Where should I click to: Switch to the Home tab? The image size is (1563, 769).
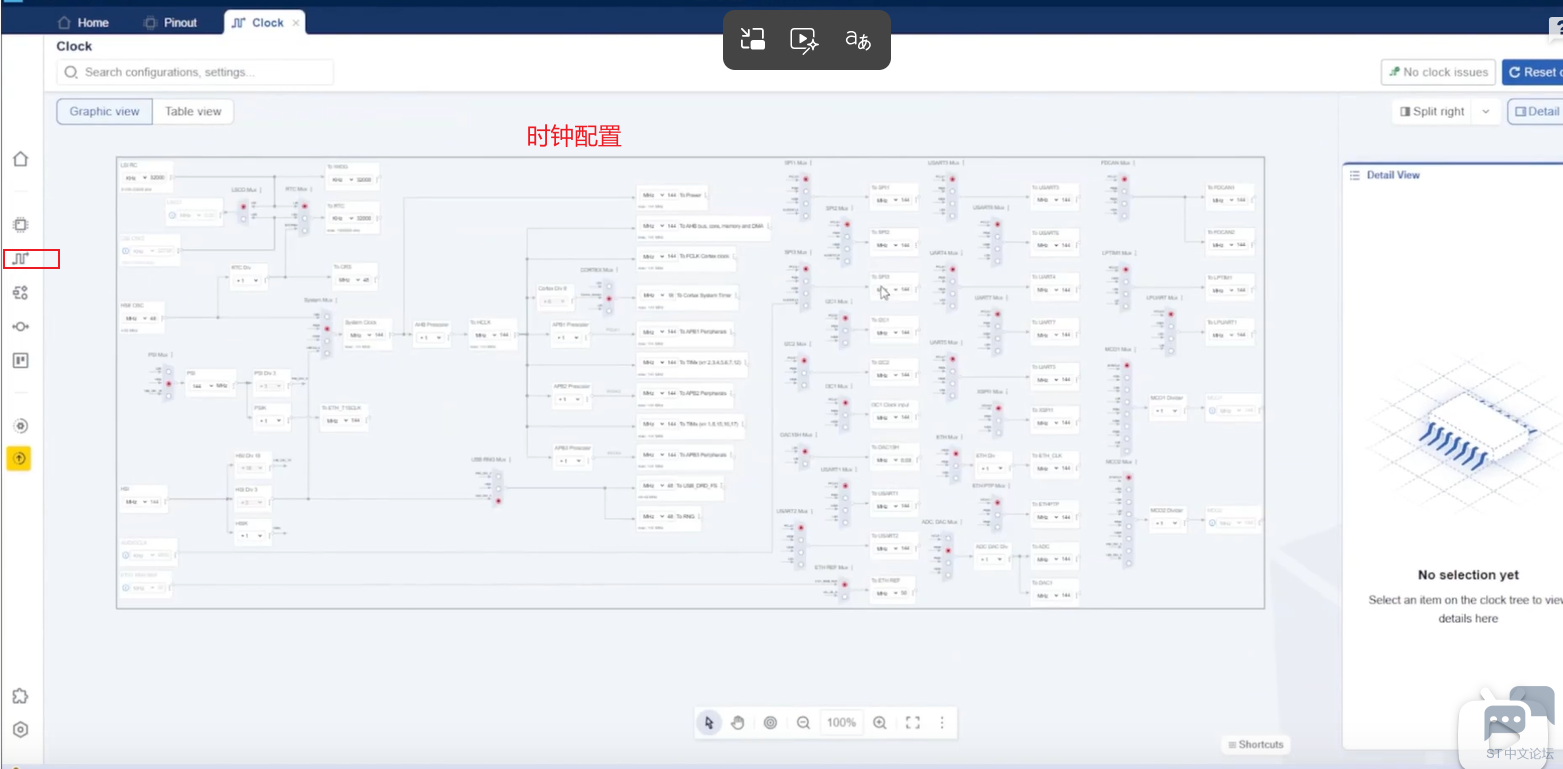[83, 22]
